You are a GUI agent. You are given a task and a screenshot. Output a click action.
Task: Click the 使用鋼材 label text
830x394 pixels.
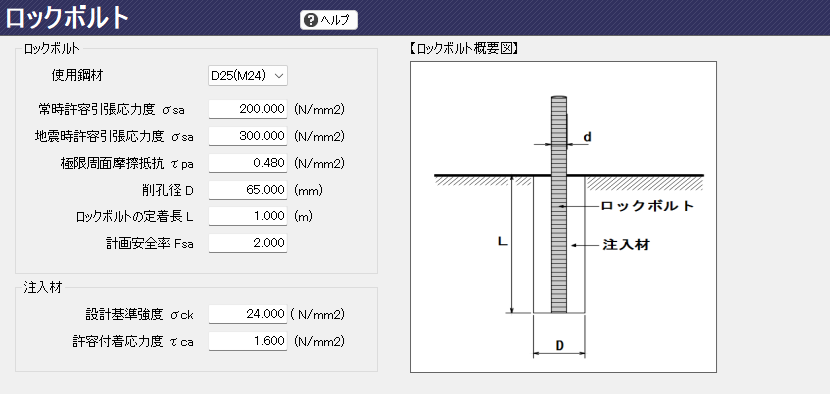click(77, 76)
